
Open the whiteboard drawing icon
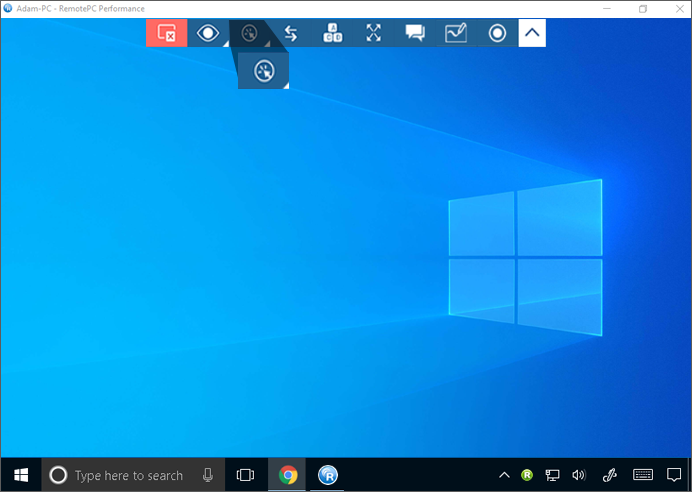[x=456, y=33]
